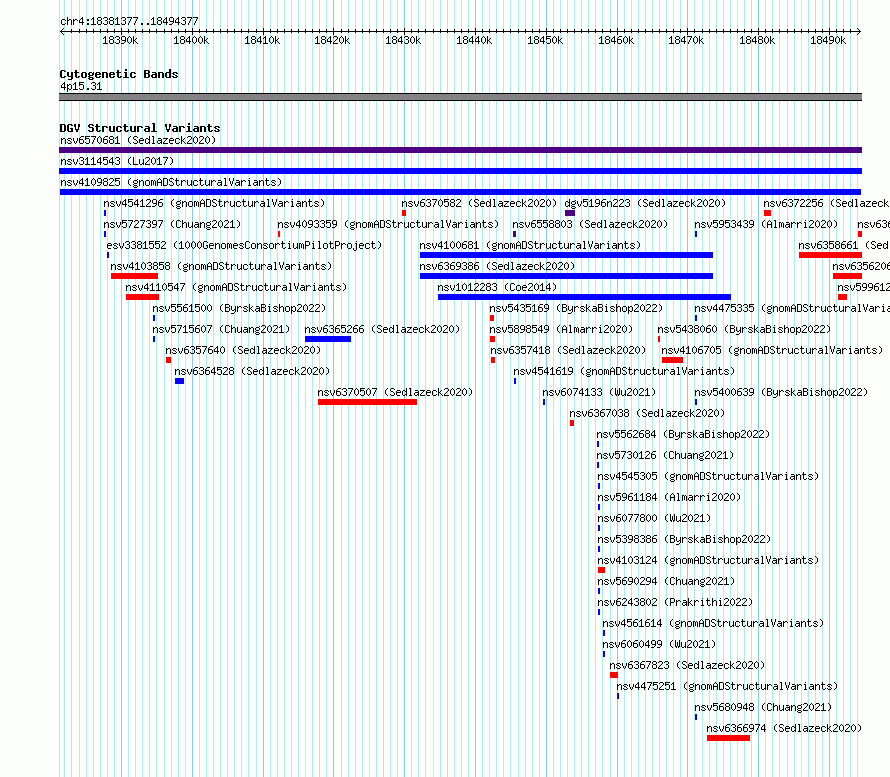Select the nsv5953439 (Almarri2020) label

pyautogui.click(x=766, y=224)
